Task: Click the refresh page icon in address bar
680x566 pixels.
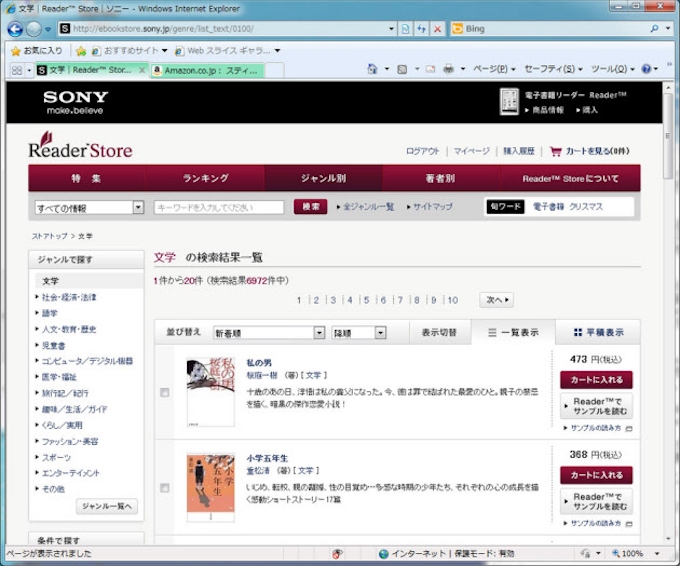Action: click(421, 29)
